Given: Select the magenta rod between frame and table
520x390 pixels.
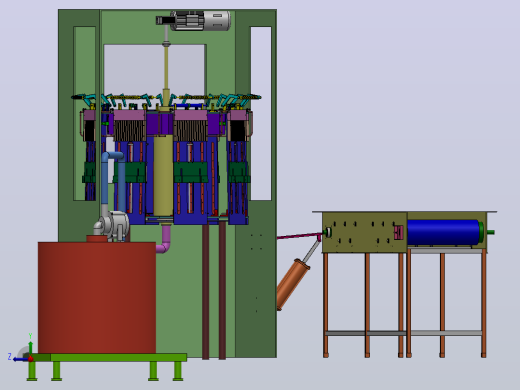Looking at the screenshot, I should tap(298, 236).
